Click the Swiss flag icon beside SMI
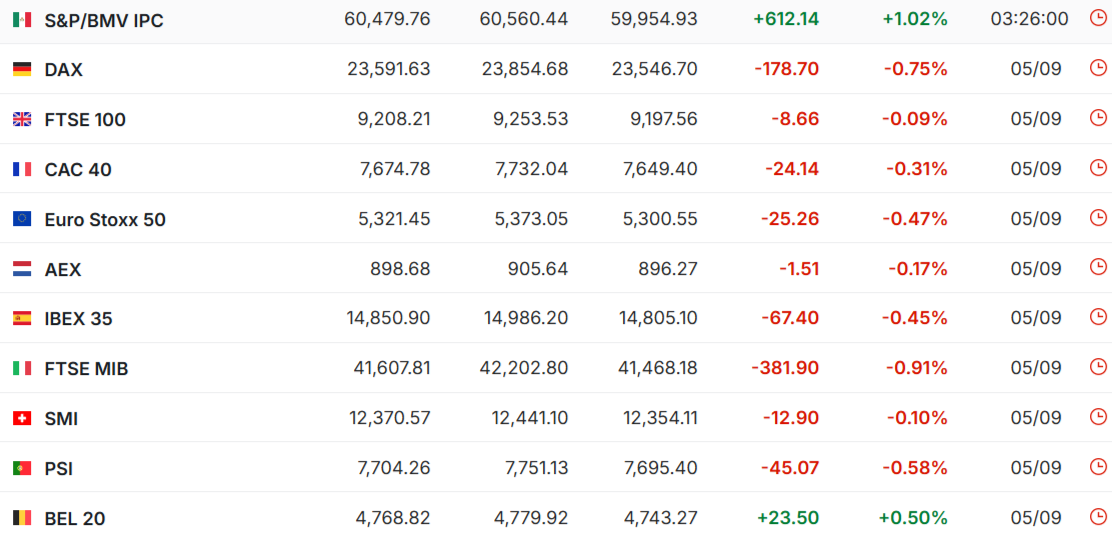 [x=22, y=419]
